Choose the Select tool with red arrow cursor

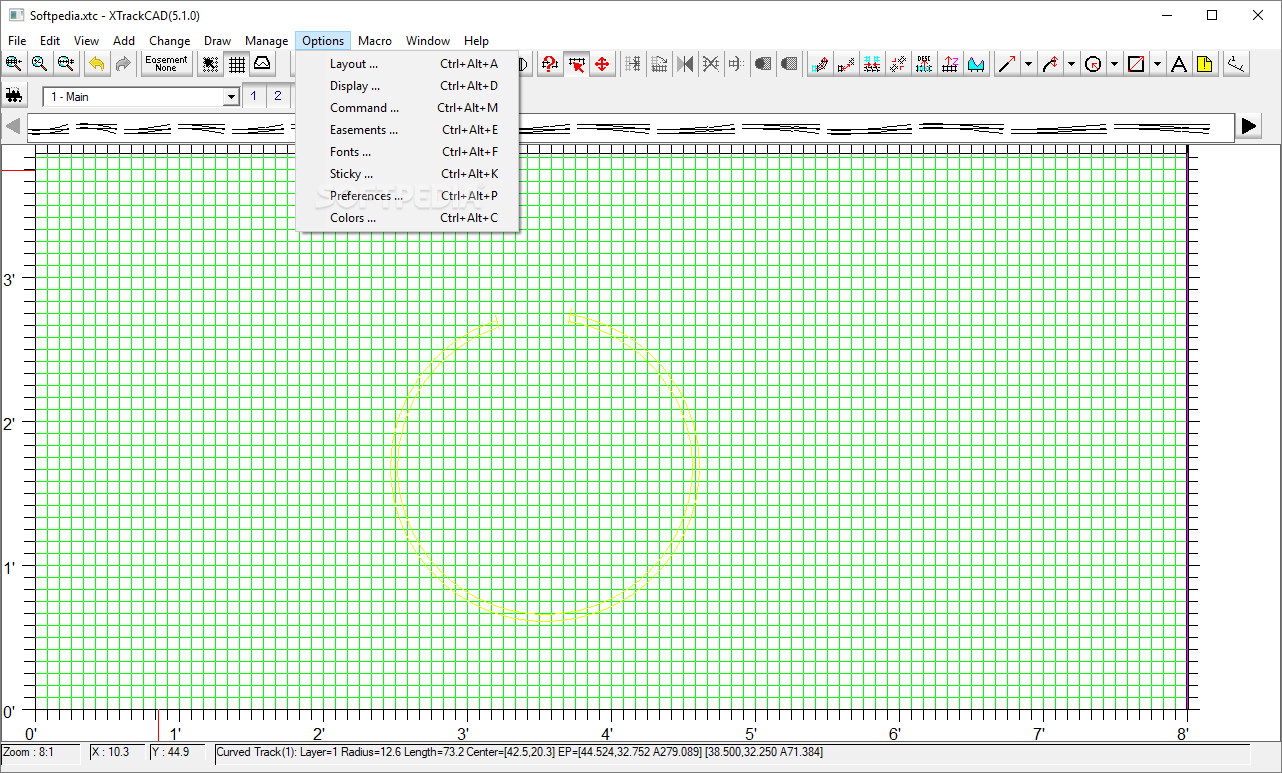(576, 64)
